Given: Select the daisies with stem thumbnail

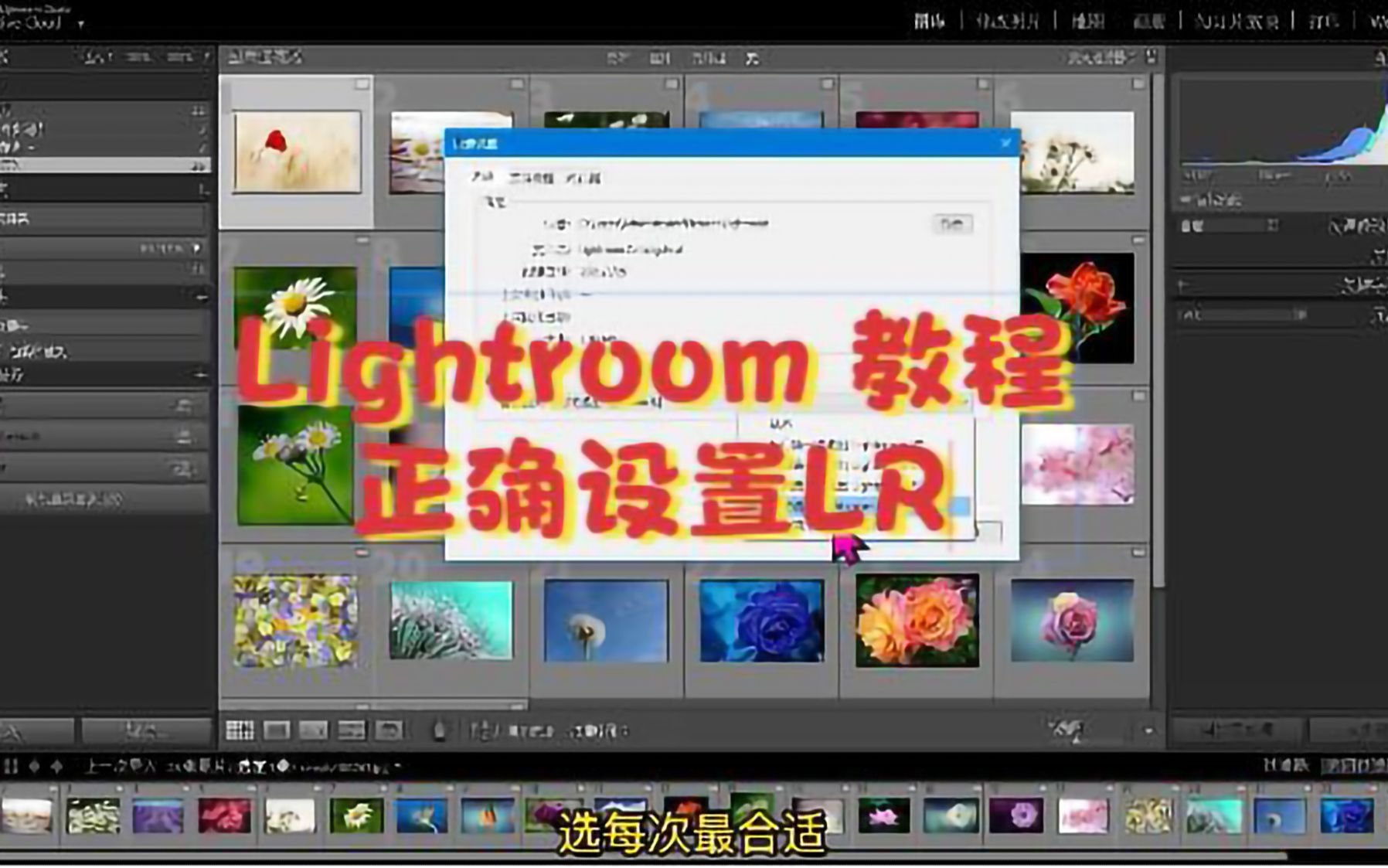Looking at the screenshot, I should pos(295,465).
